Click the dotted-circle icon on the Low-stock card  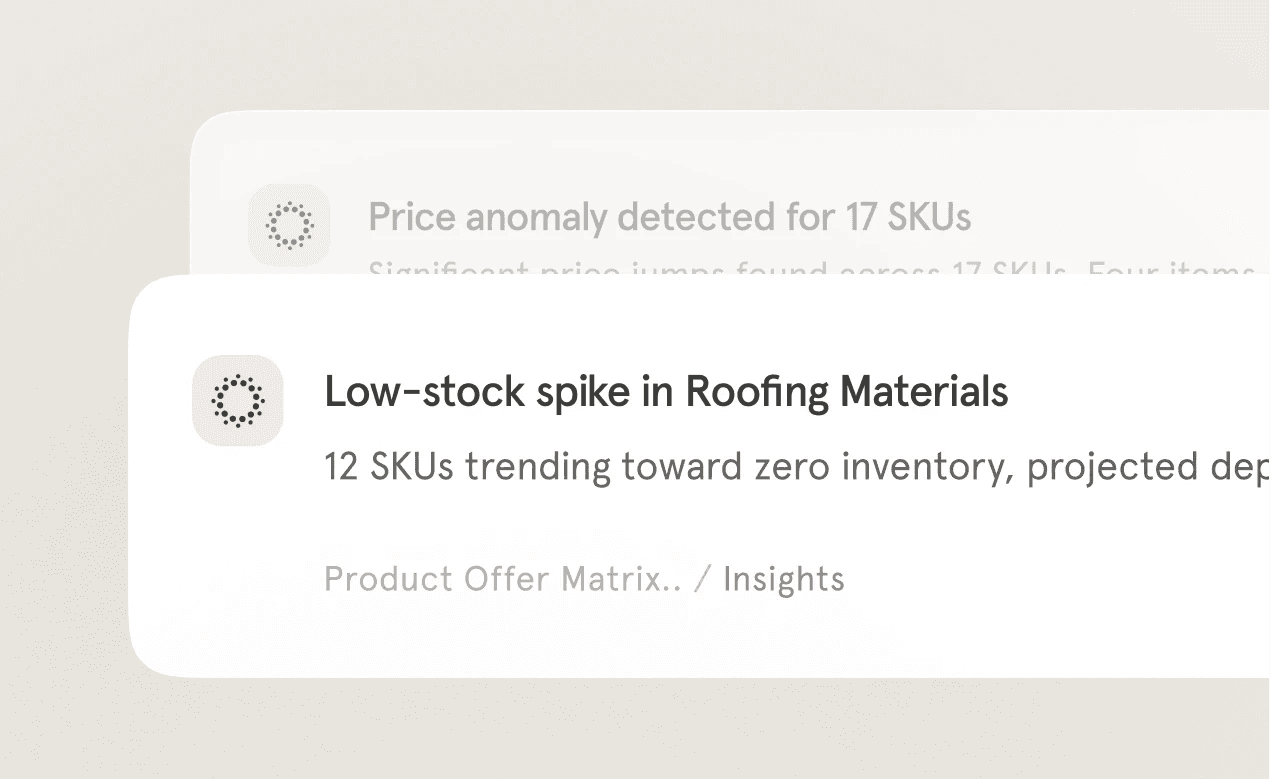(238, 400)
